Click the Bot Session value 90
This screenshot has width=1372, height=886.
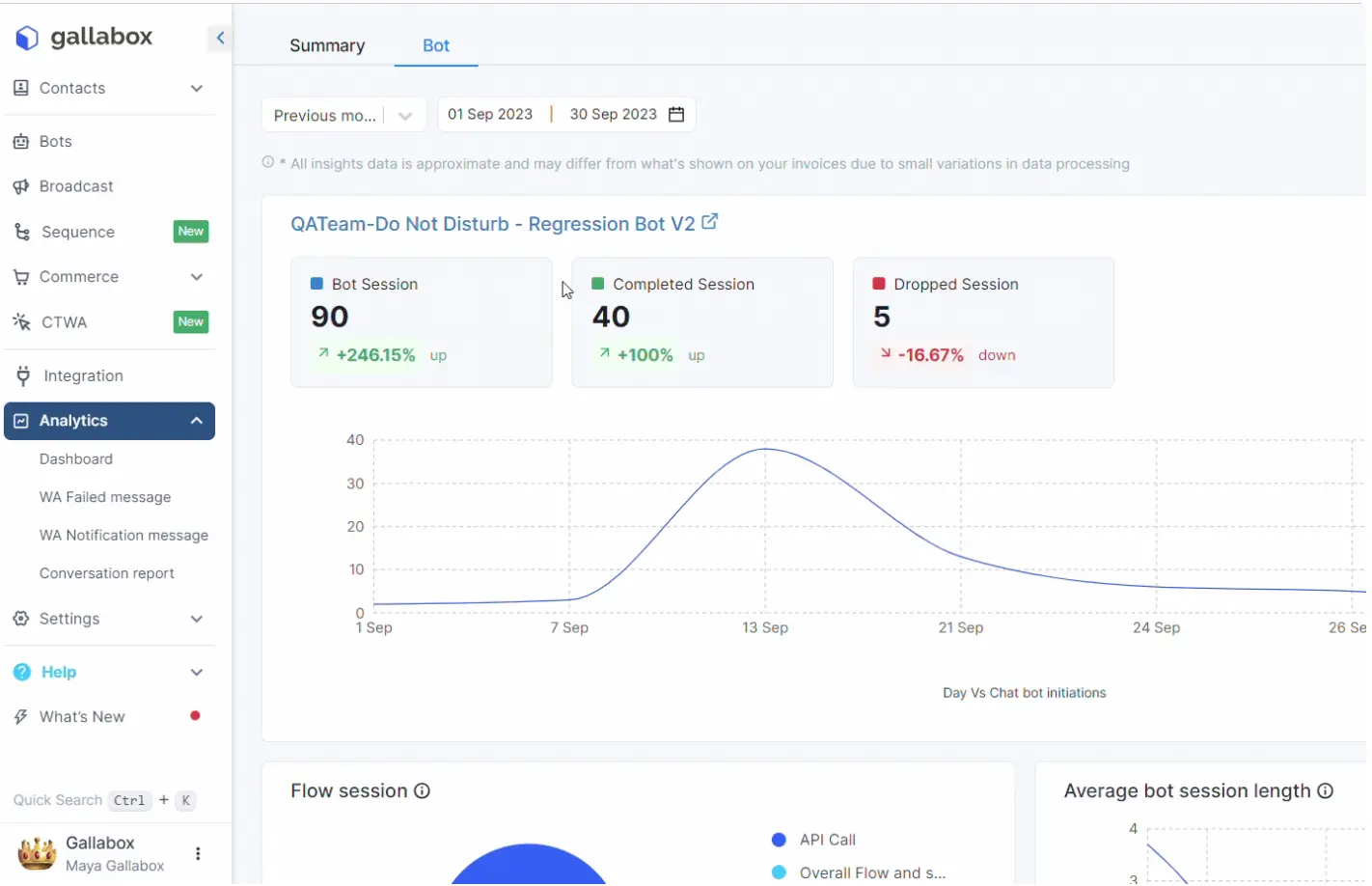pos(330,317)
